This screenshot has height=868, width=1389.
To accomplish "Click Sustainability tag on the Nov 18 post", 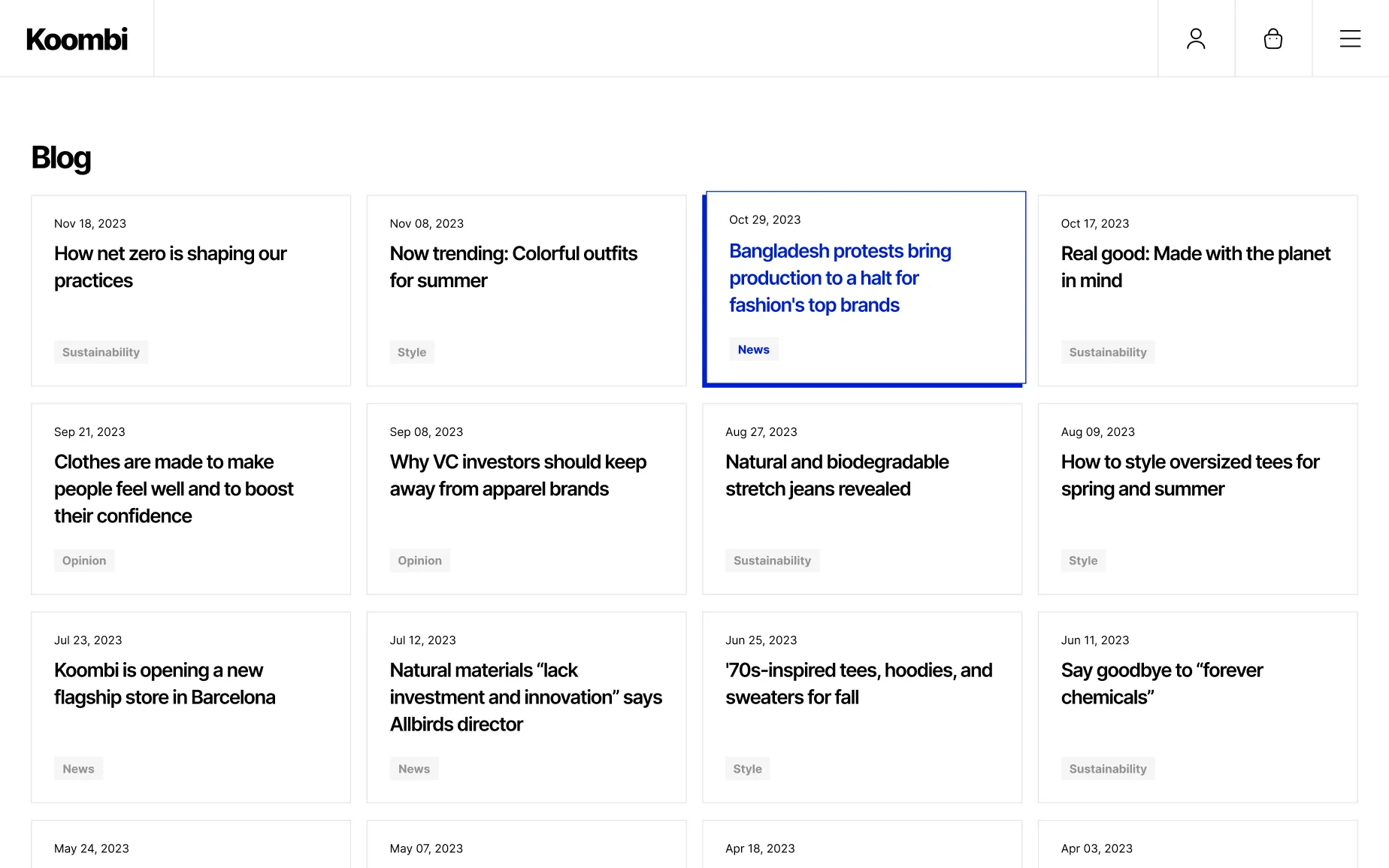I will (x=101, y=352).
